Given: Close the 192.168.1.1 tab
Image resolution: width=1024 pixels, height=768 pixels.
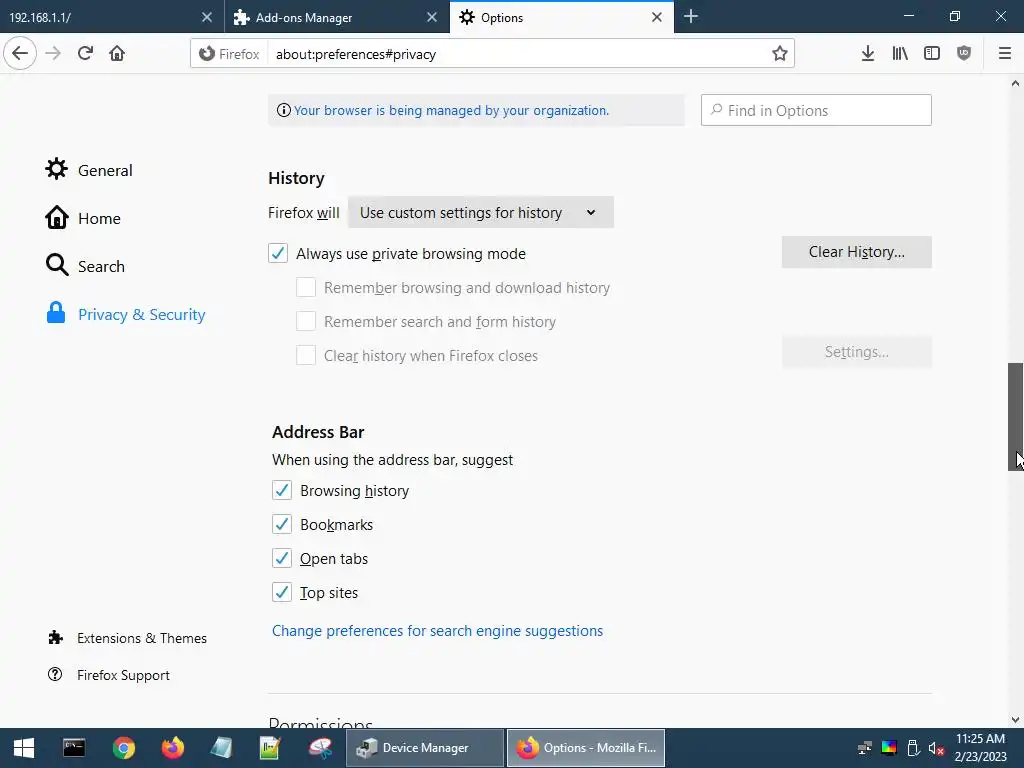Looking at the screenshot, I should [206, 18].
